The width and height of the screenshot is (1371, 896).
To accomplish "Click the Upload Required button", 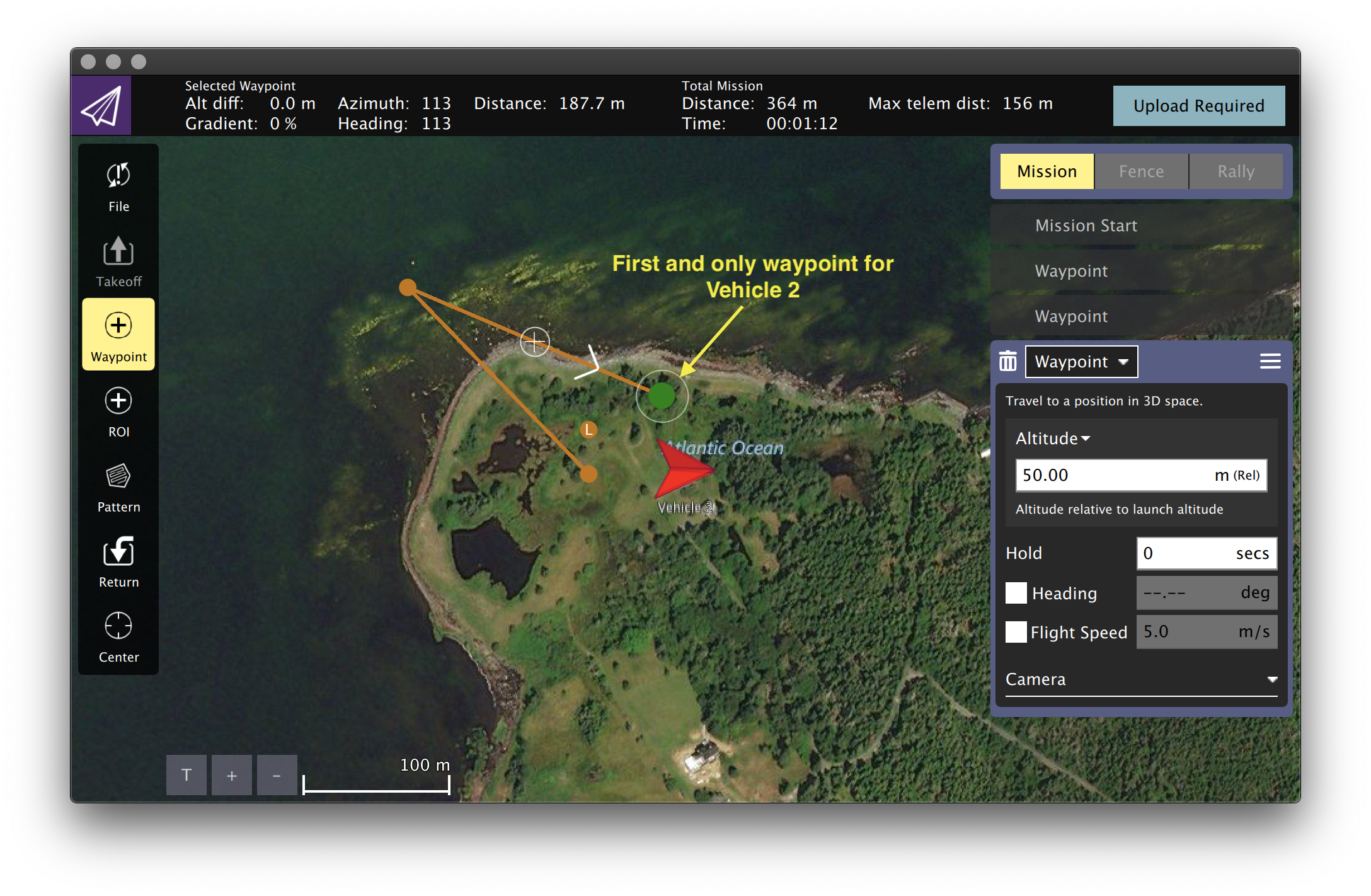I will [1198, 106].
